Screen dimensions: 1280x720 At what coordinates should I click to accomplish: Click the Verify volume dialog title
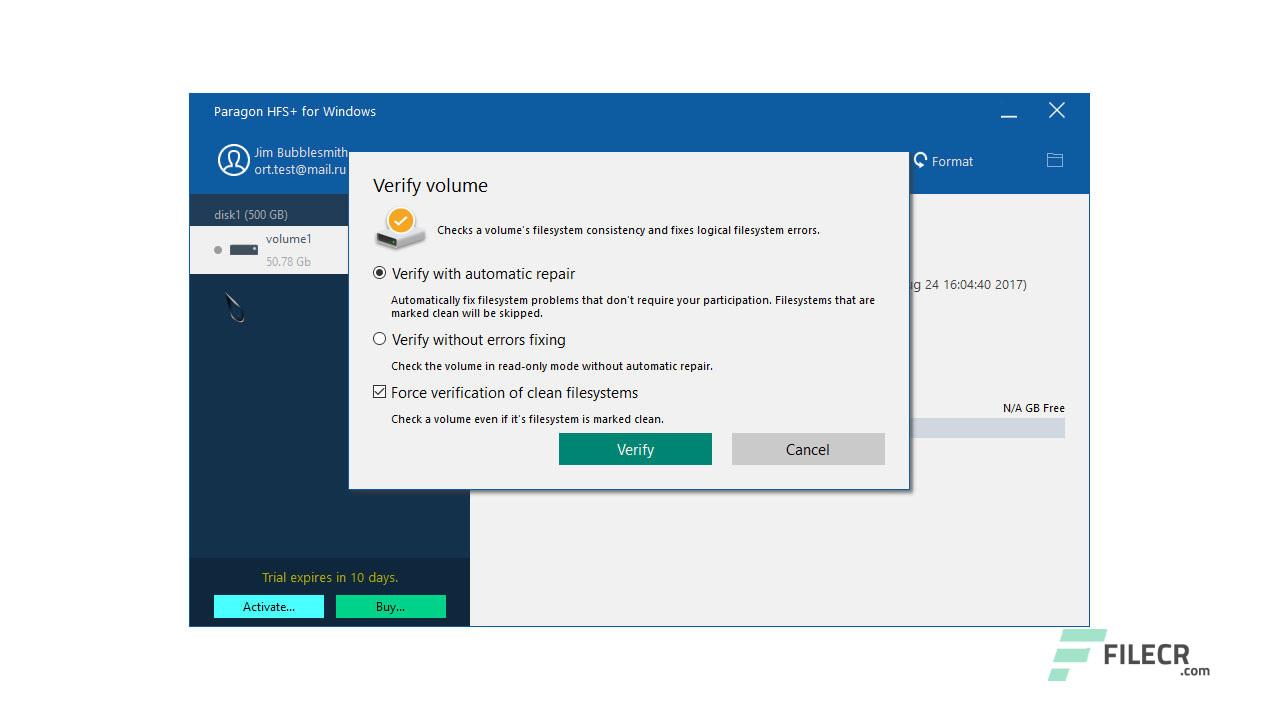(x=430, y=186)
